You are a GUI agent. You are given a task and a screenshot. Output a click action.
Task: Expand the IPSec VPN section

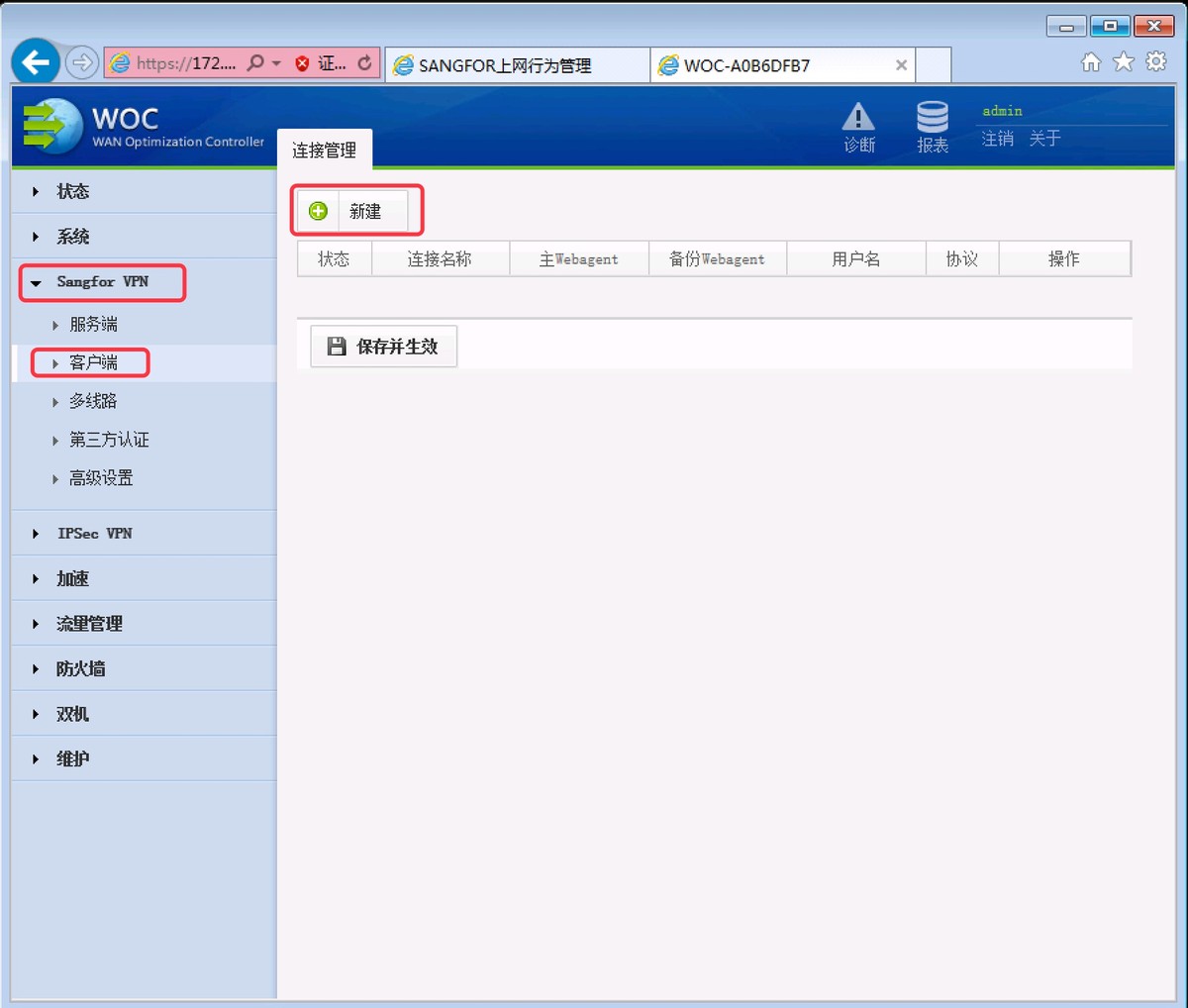tap(94, 533)
